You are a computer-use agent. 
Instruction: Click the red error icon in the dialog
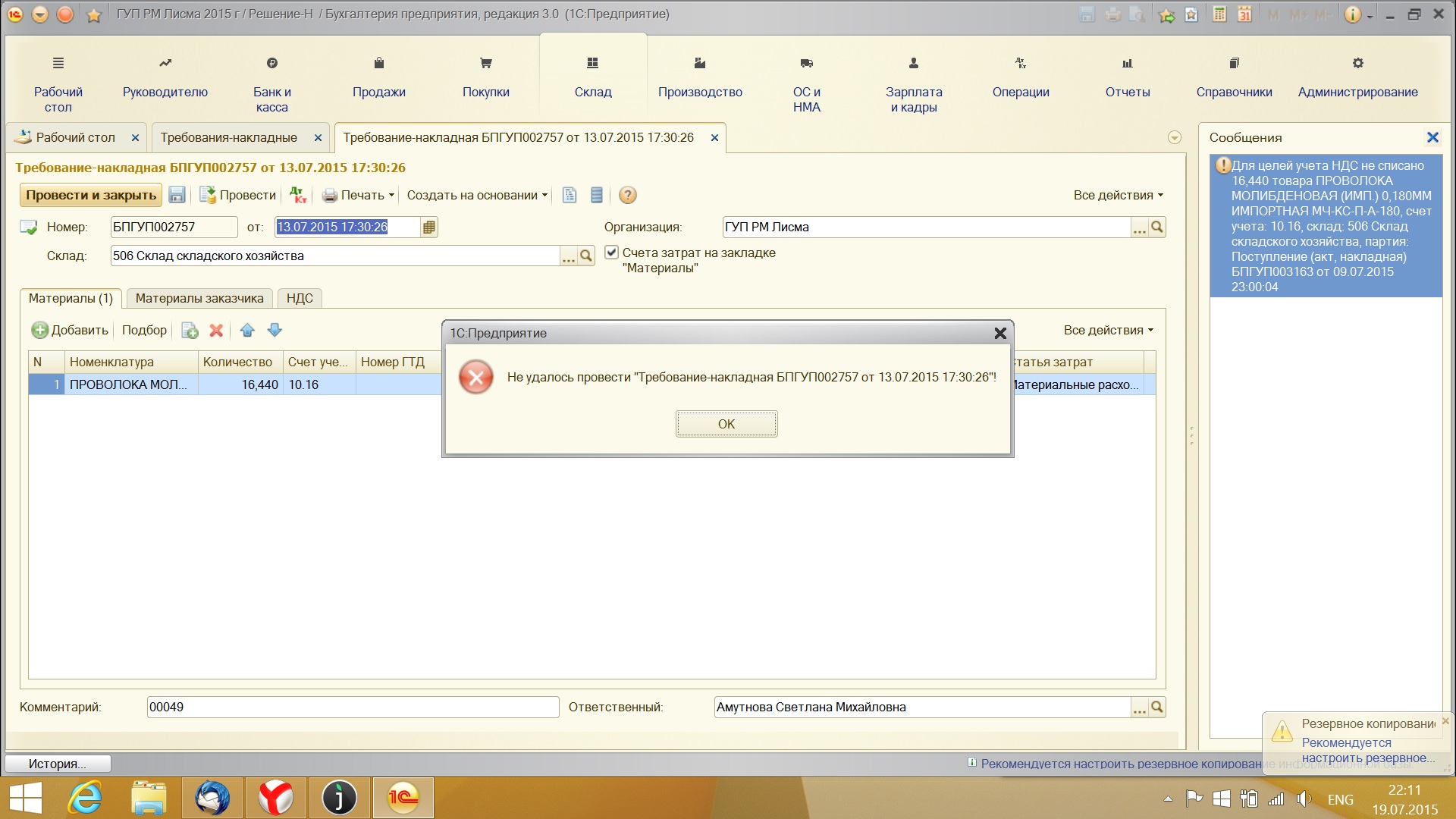click(476, 377)
